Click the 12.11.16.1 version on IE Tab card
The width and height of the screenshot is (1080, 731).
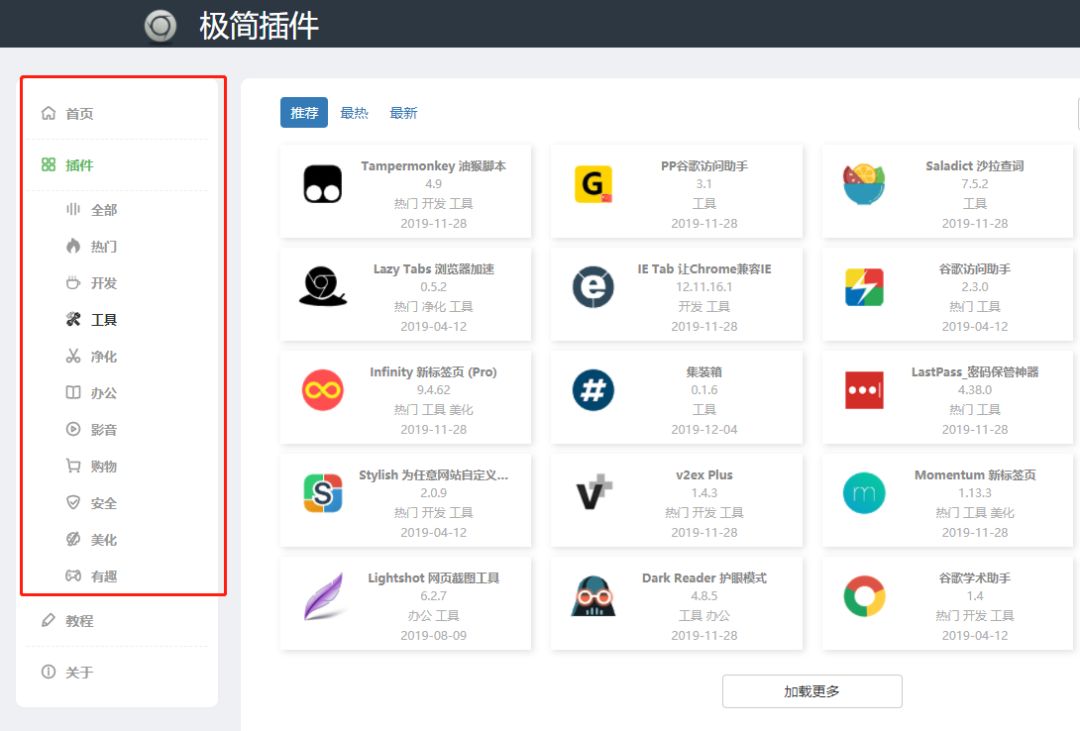[x=704, y=287]
